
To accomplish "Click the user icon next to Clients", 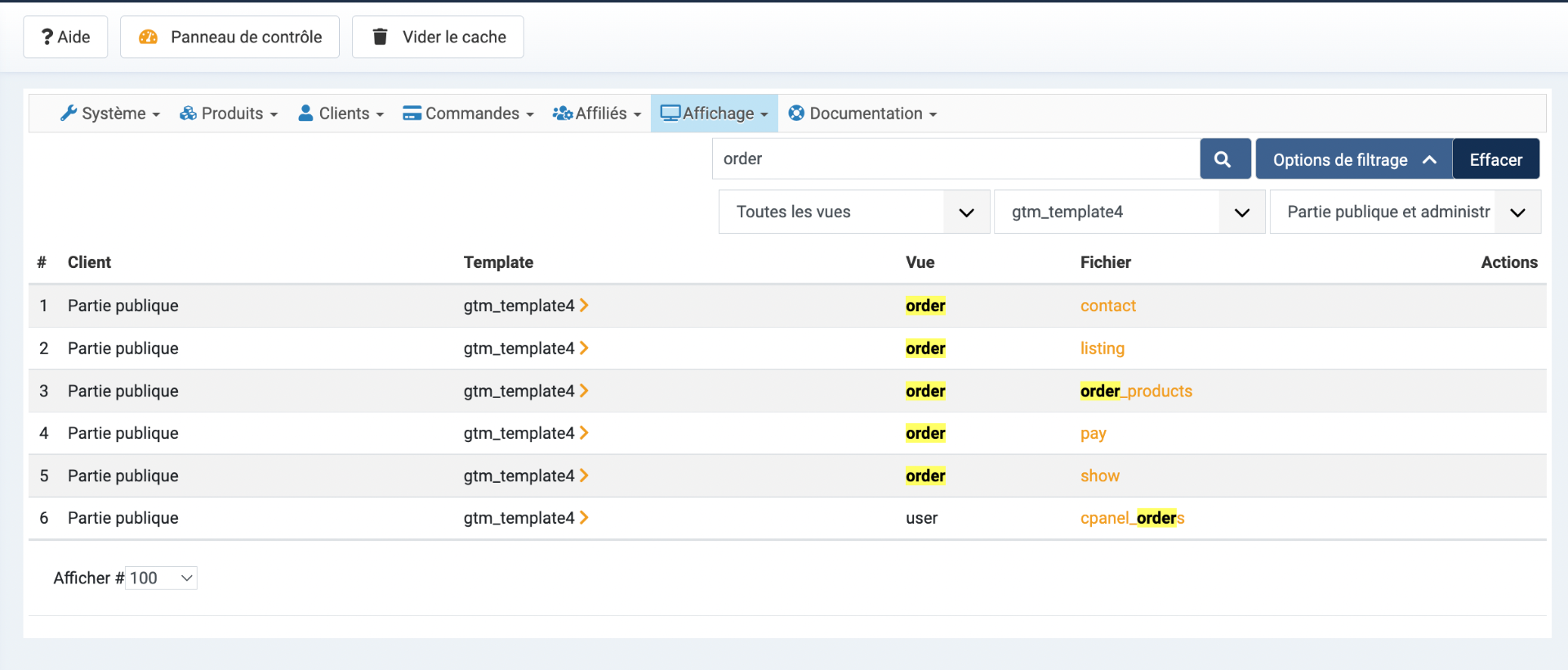I will click(305, 114).
